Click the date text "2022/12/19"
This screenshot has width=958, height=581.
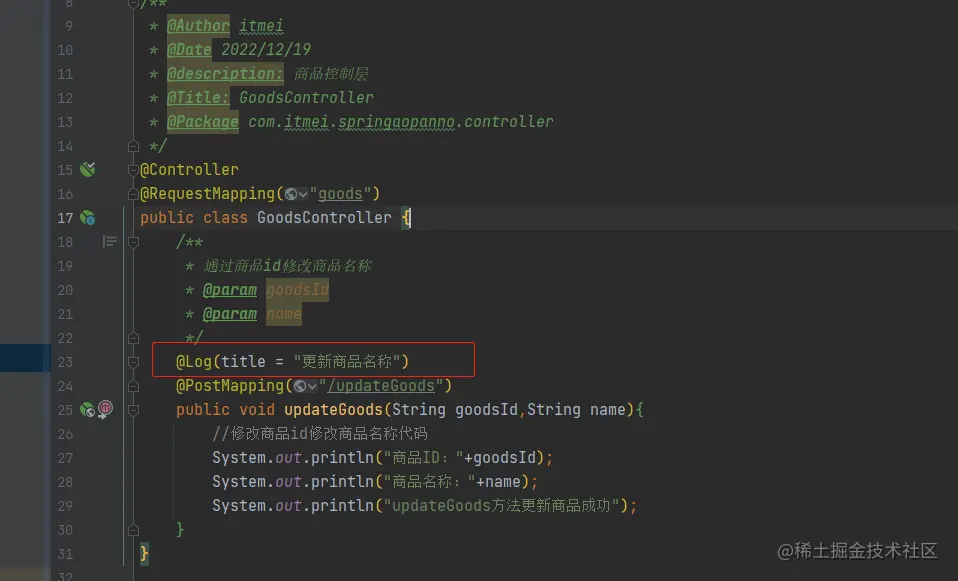coord(266,49)
